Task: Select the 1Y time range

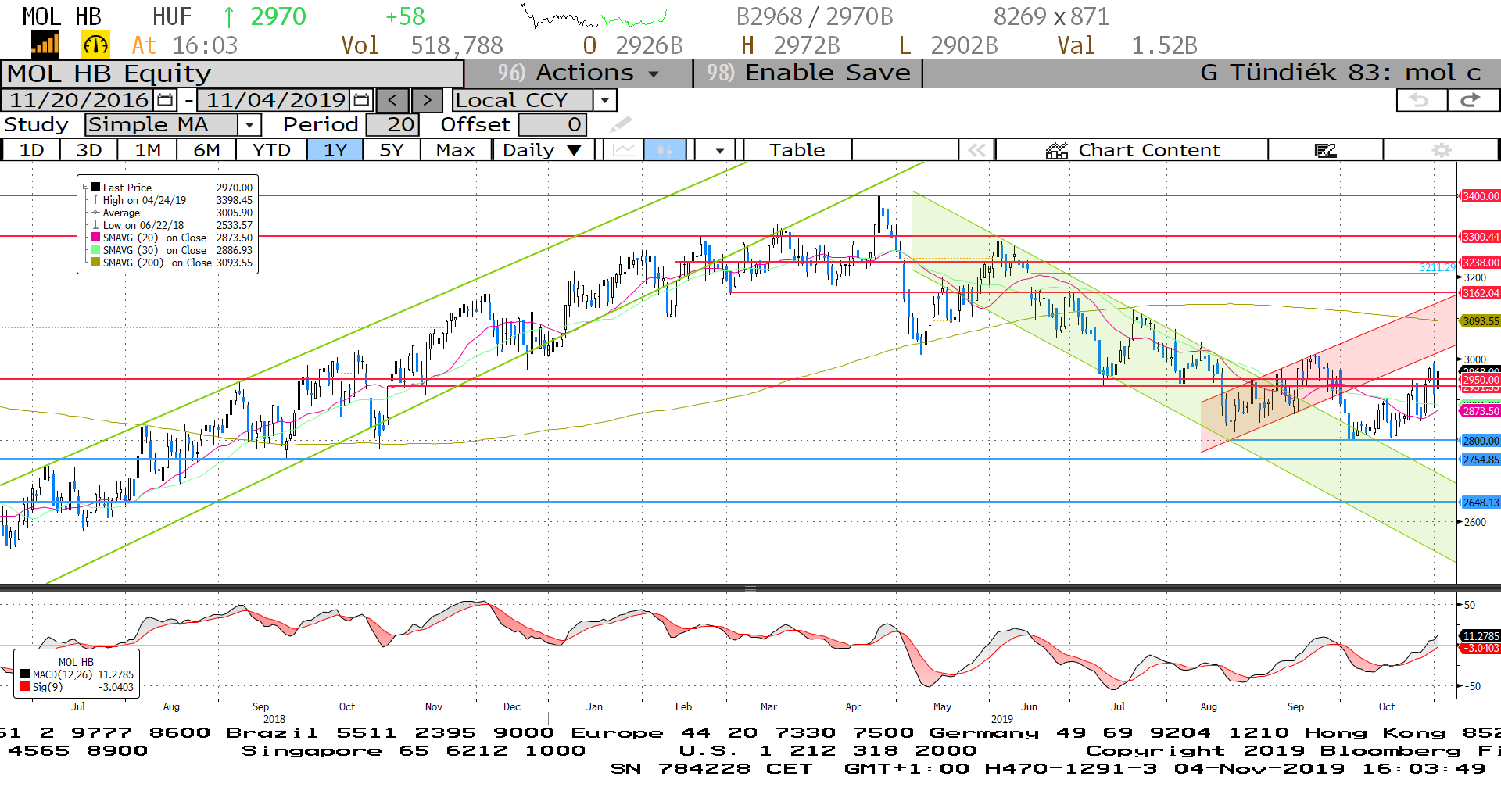Action: point(335,150)
